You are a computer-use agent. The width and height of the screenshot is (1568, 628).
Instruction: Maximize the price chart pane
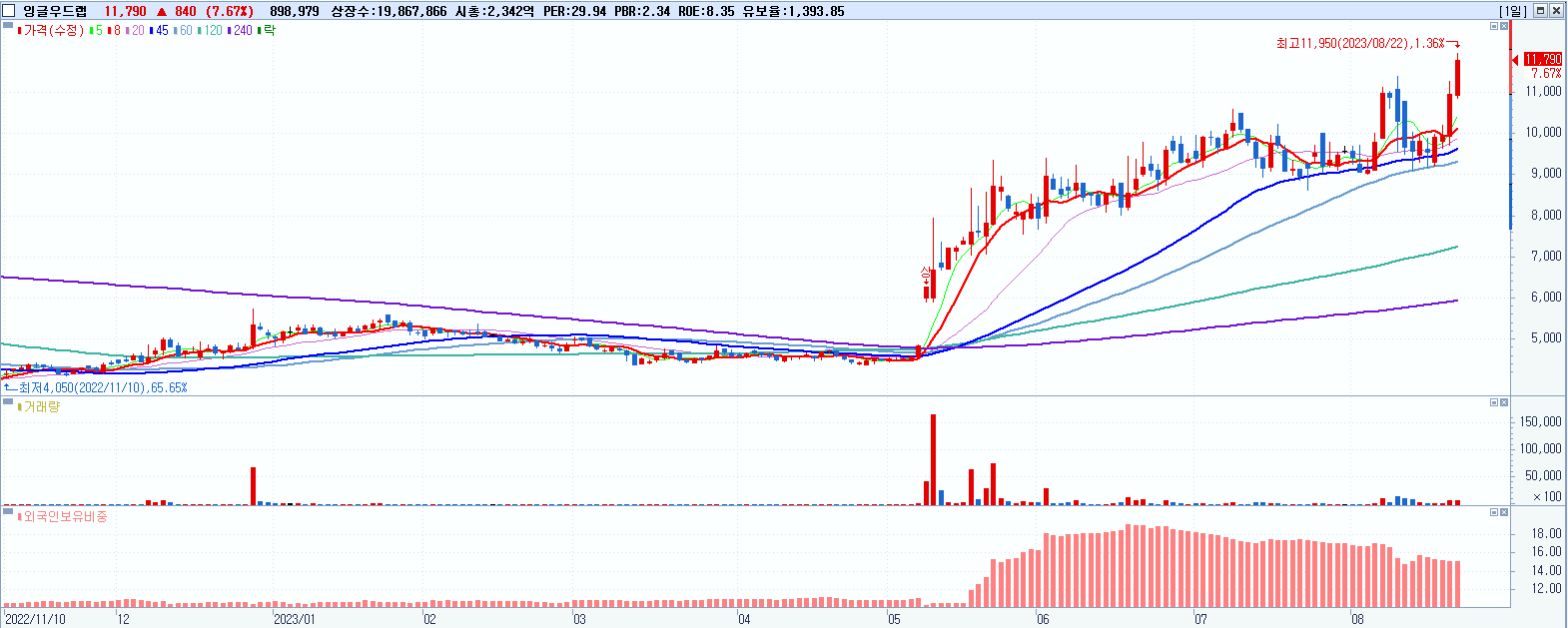coord(1494,26)
